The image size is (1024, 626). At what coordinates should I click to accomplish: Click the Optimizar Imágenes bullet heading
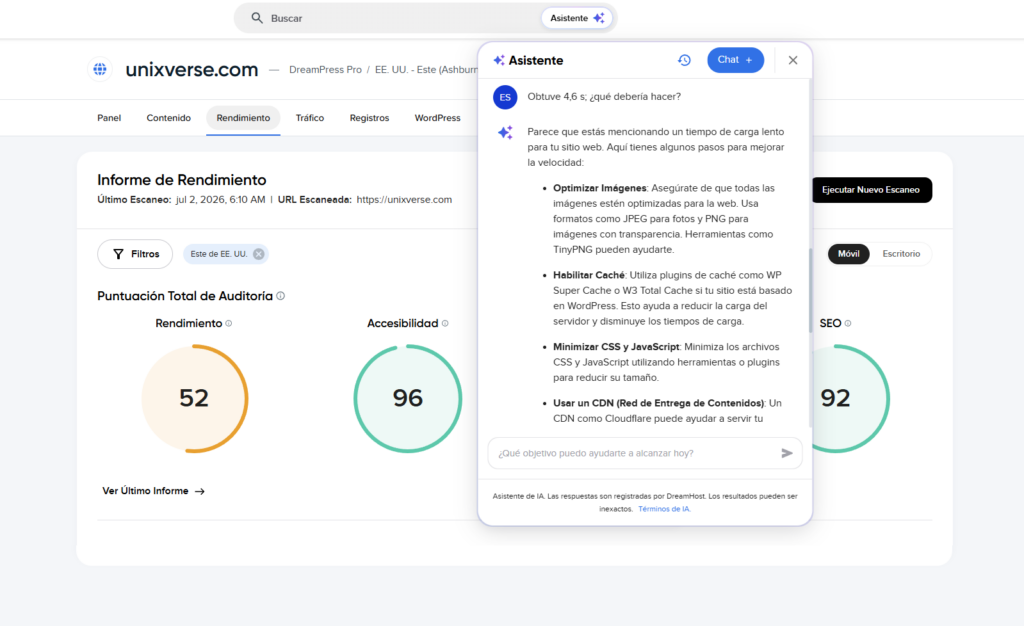(x=600, y=188)
